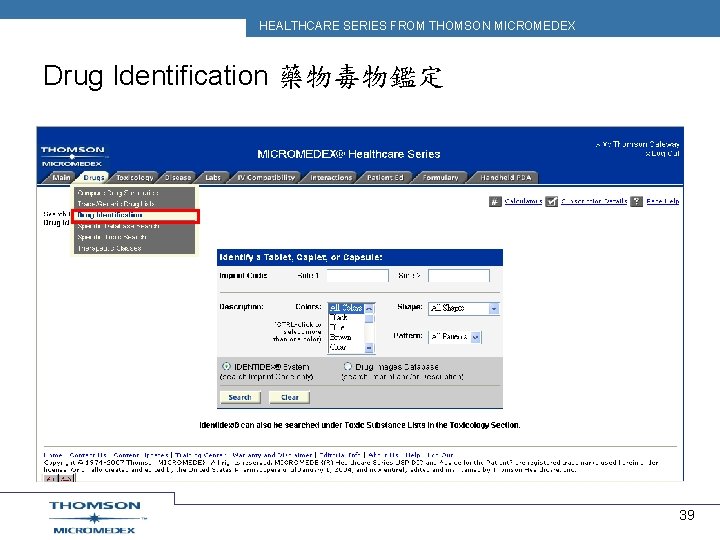Open the Interactions tab
Viewport: 720px width, 540px height.
[x=331, y=177]
